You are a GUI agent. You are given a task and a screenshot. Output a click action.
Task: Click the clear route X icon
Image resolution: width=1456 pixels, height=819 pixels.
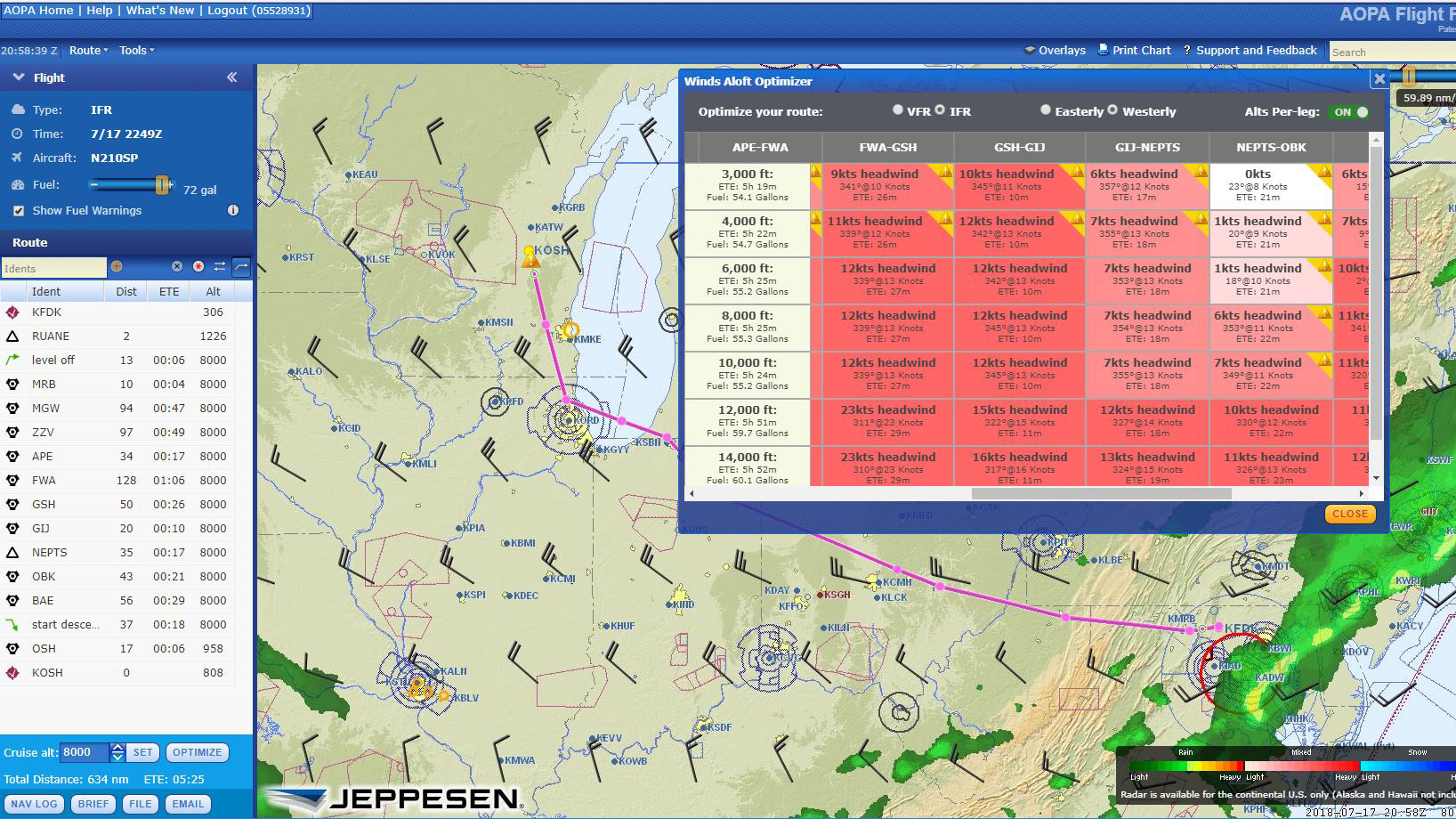(x=176, y=266)
